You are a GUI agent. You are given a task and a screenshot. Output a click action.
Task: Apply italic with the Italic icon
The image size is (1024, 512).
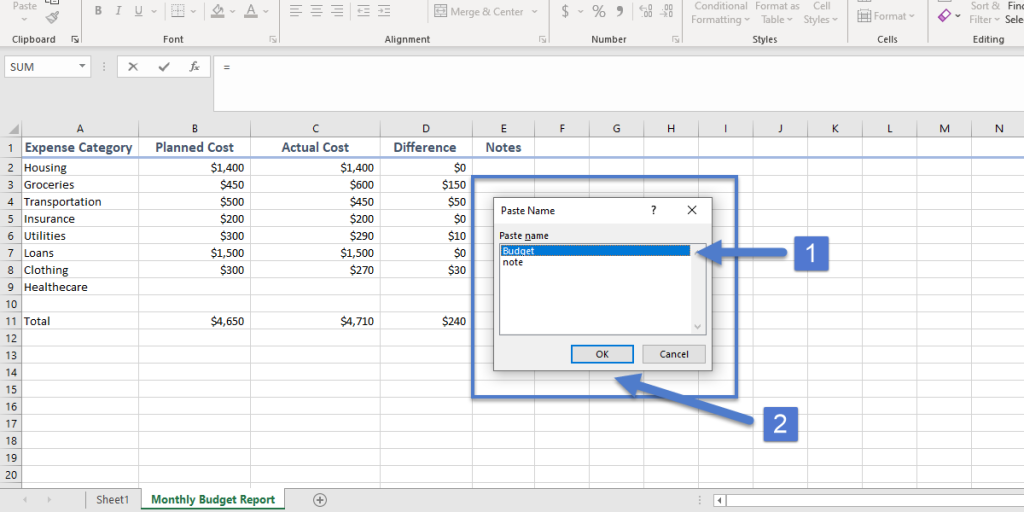(118, 12)
